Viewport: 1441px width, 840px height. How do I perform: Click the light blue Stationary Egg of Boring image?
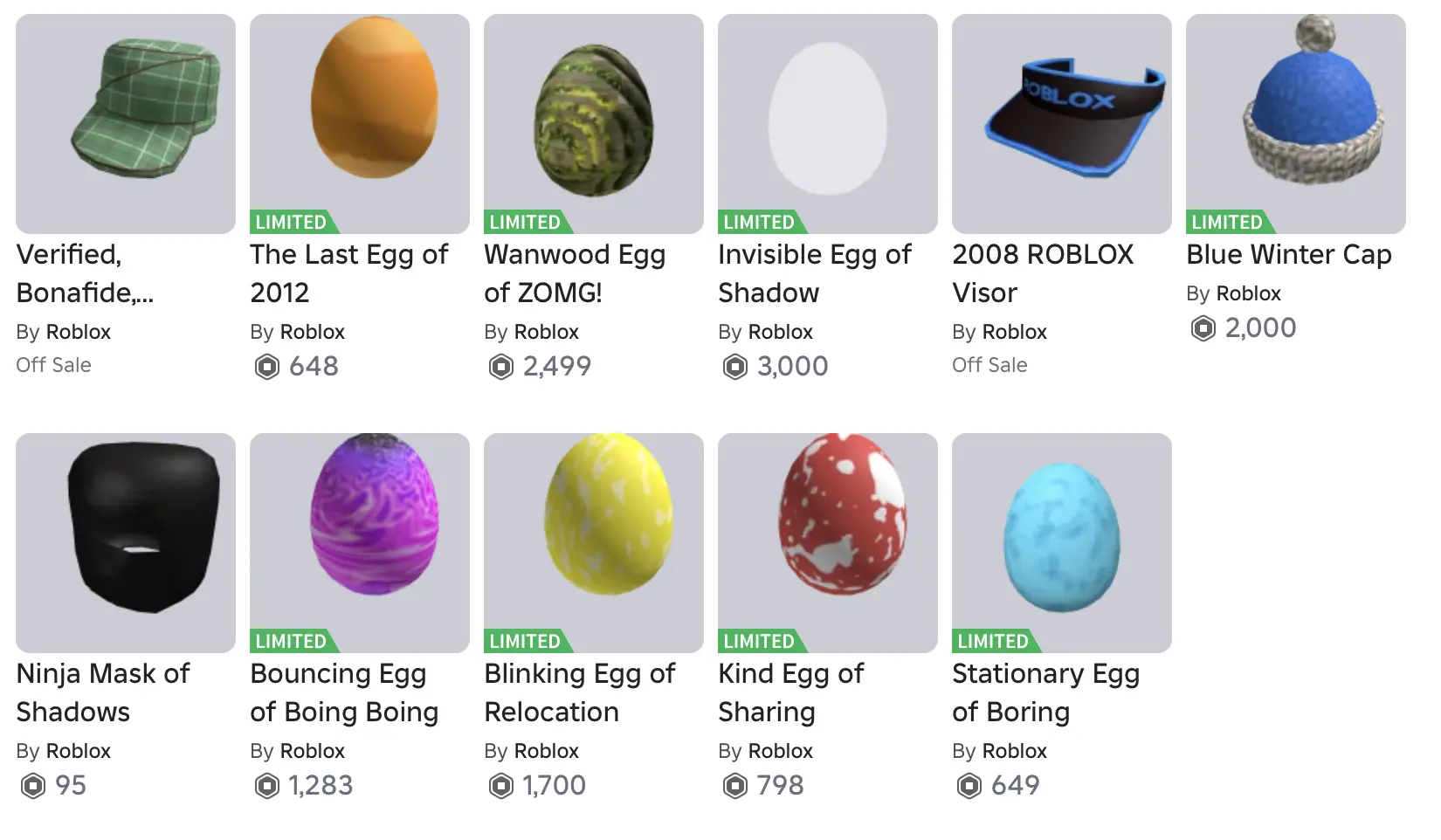pos(1062,543)
